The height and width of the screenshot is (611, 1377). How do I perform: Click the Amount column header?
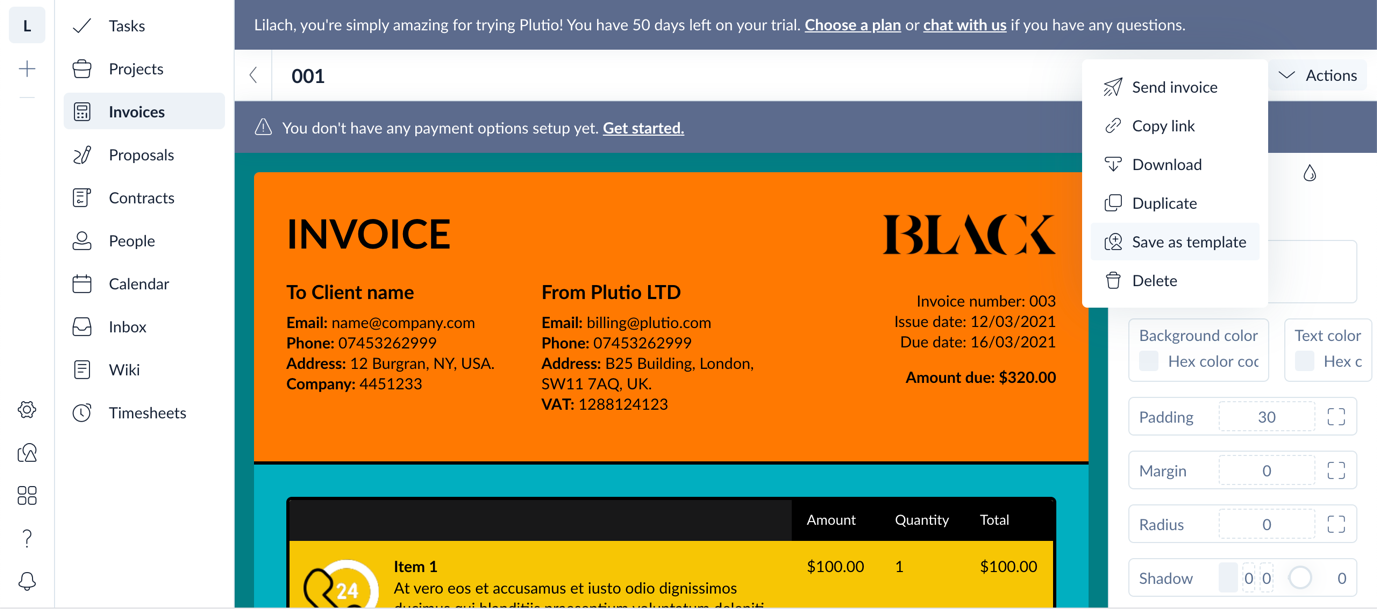pos(831,520)
